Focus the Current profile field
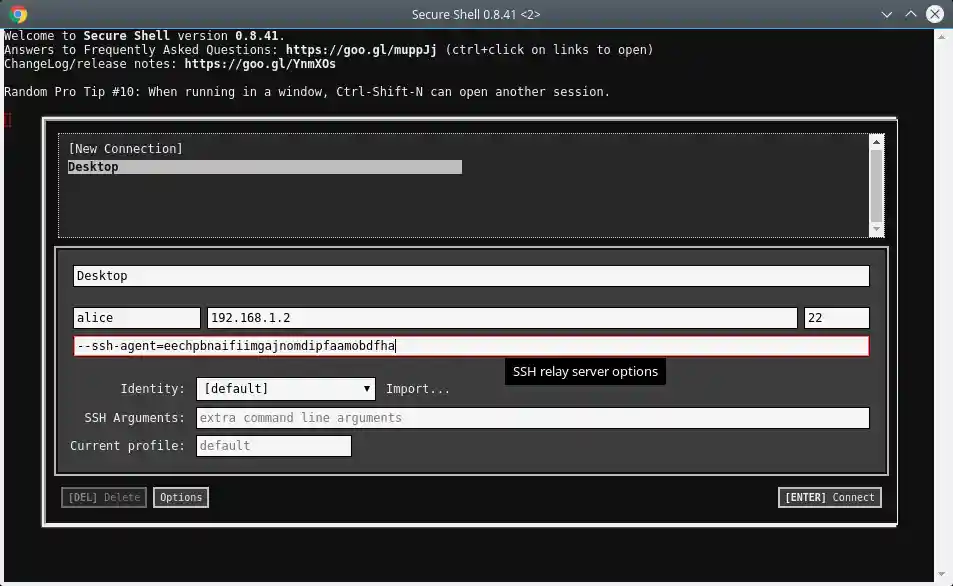The width and height of the screenshot is (953, 586). tap(274, 446)
